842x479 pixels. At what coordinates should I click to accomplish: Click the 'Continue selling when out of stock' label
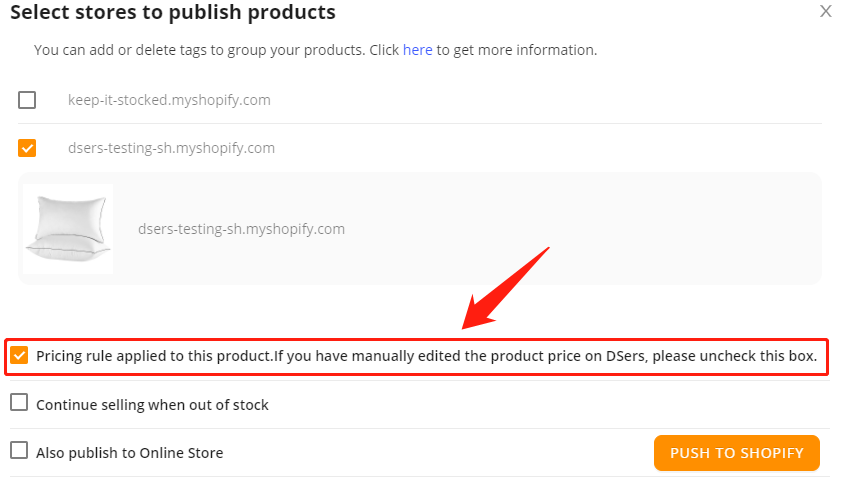(x=152, y=405)
